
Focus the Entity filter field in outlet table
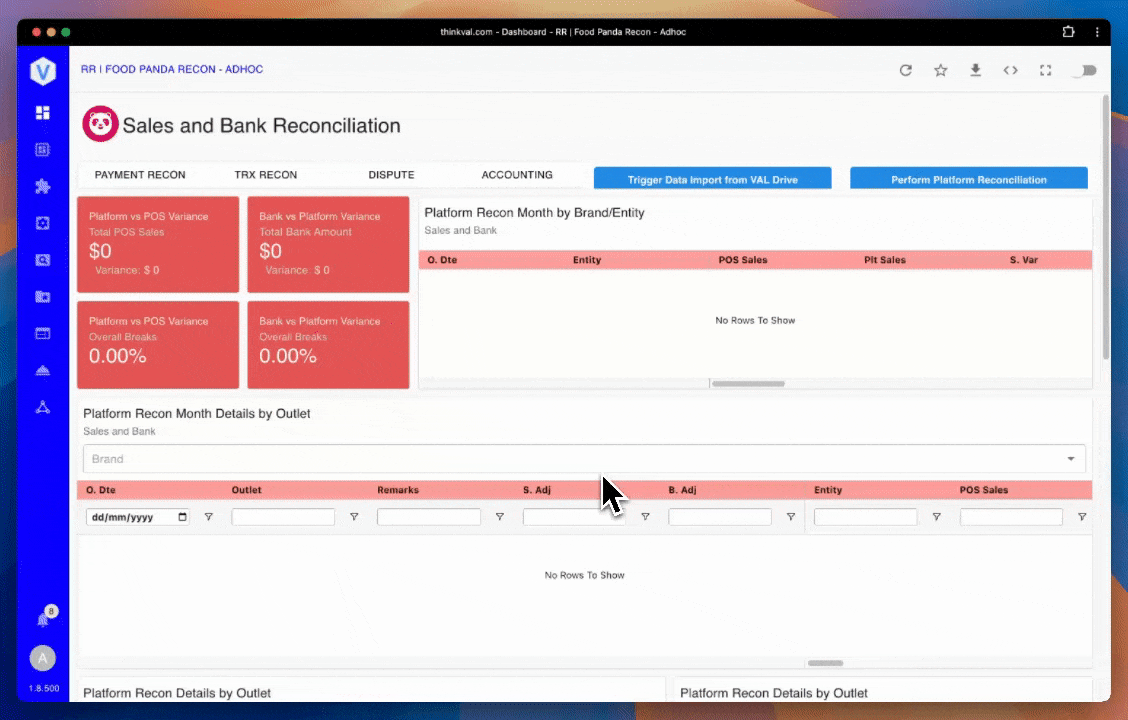click(x=865, y=516)
